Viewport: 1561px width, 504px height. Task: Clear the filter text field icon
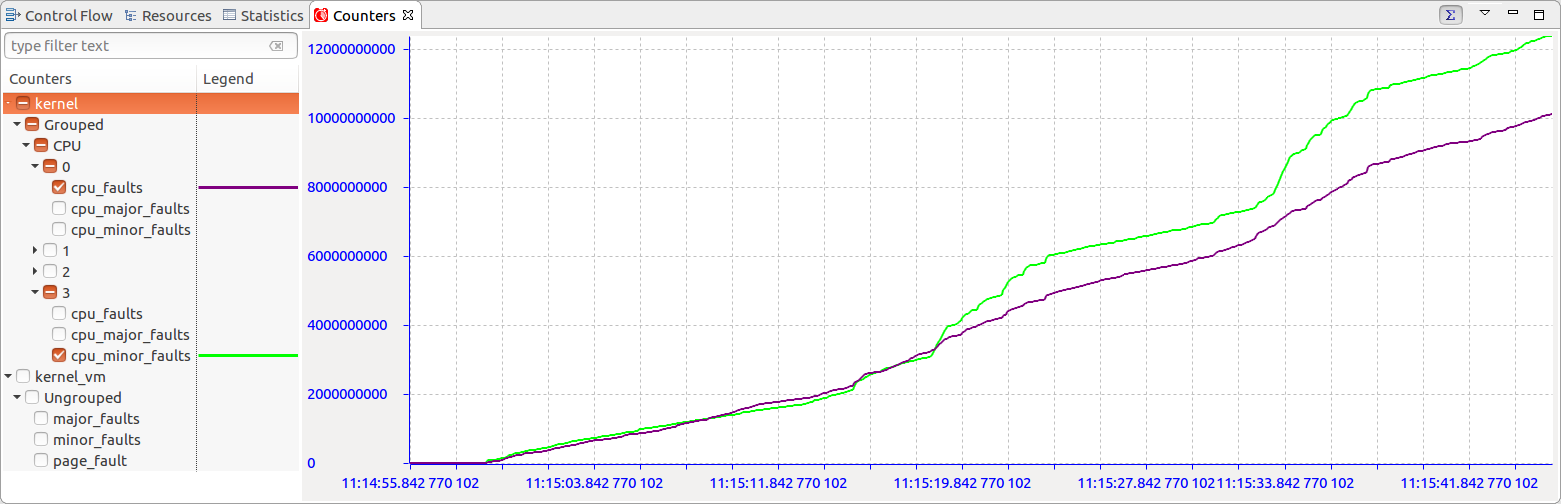[277, 46]
